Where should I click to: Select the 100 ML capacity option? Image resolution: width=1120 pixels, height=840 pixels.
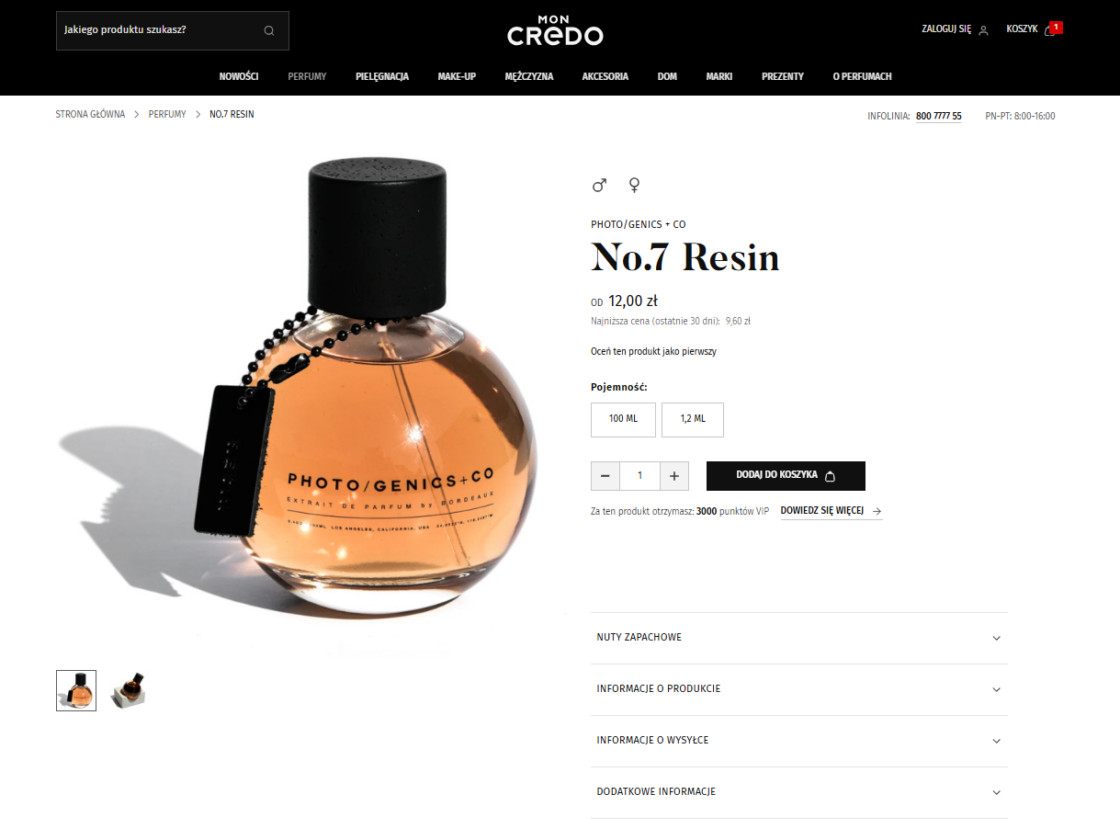tap(623, 419)
